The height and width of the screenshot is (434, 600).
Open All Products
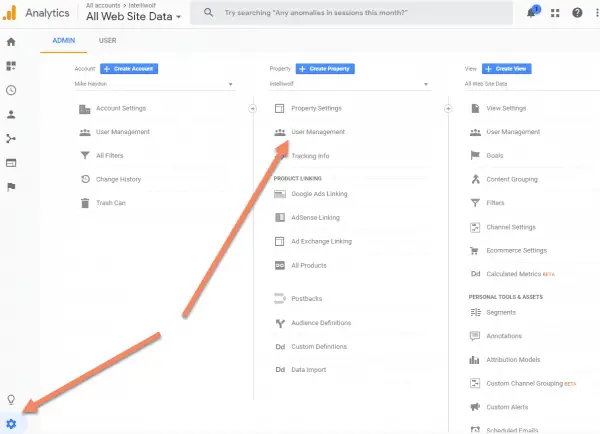(309, 266)
